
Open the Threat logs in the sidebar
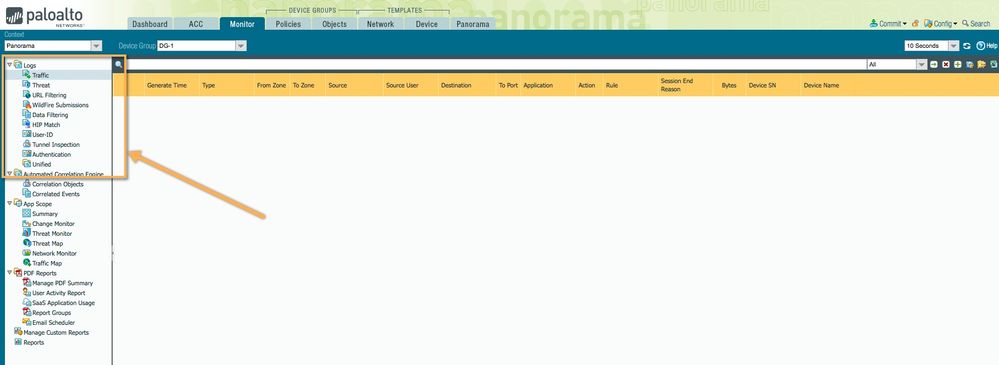coord(41,85)
